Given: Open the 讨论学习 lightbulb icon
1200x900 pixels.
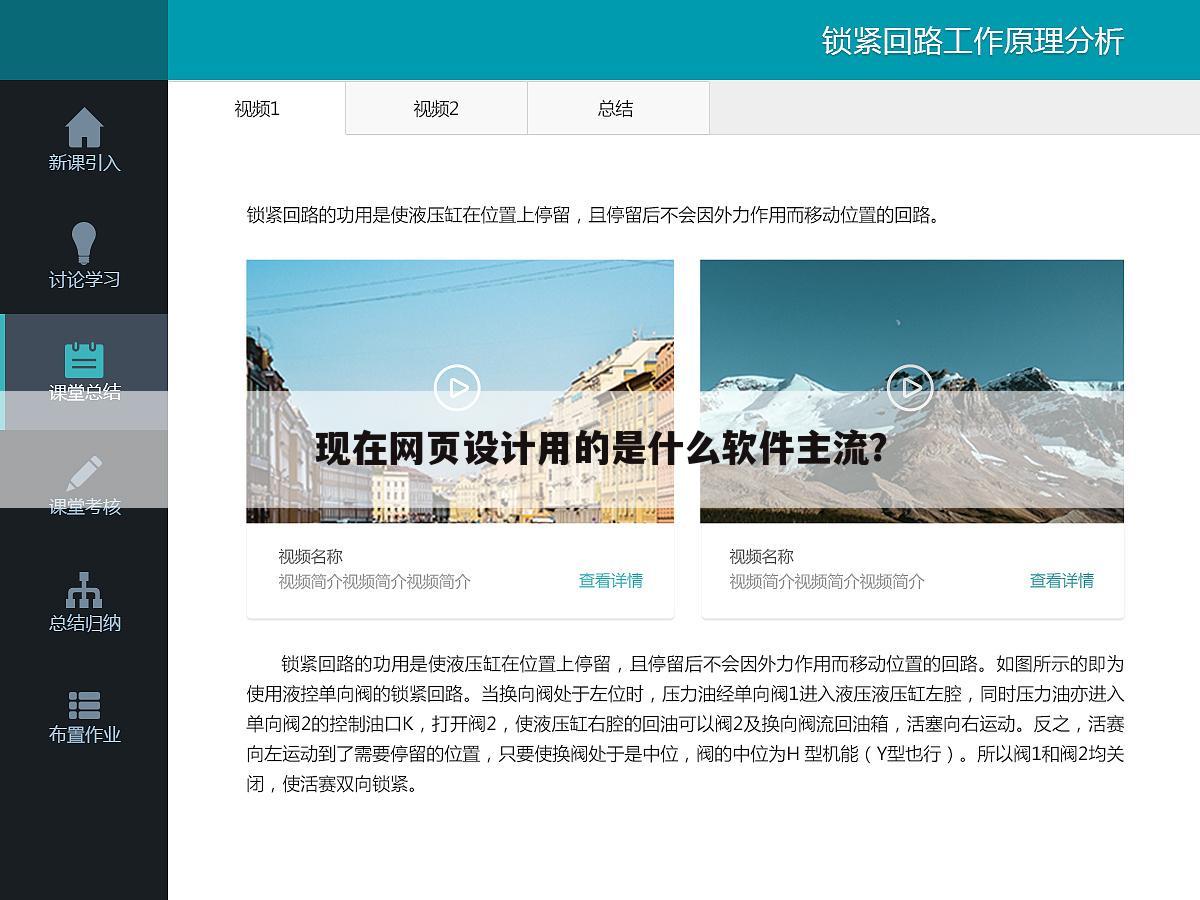Looking at the screenshot, I should click(85, 243).
